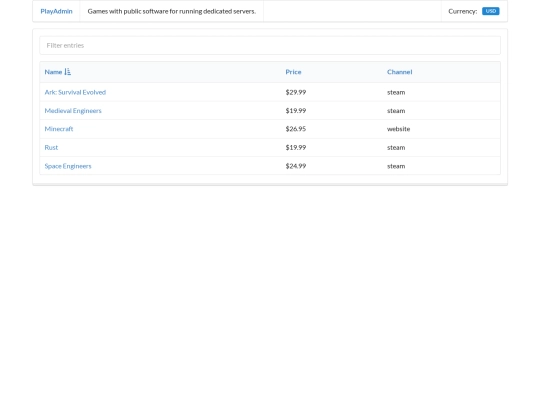Viewport: 540px width, 405px height.
Task: Select the $24.99 price cell
Action: (296, 166)
